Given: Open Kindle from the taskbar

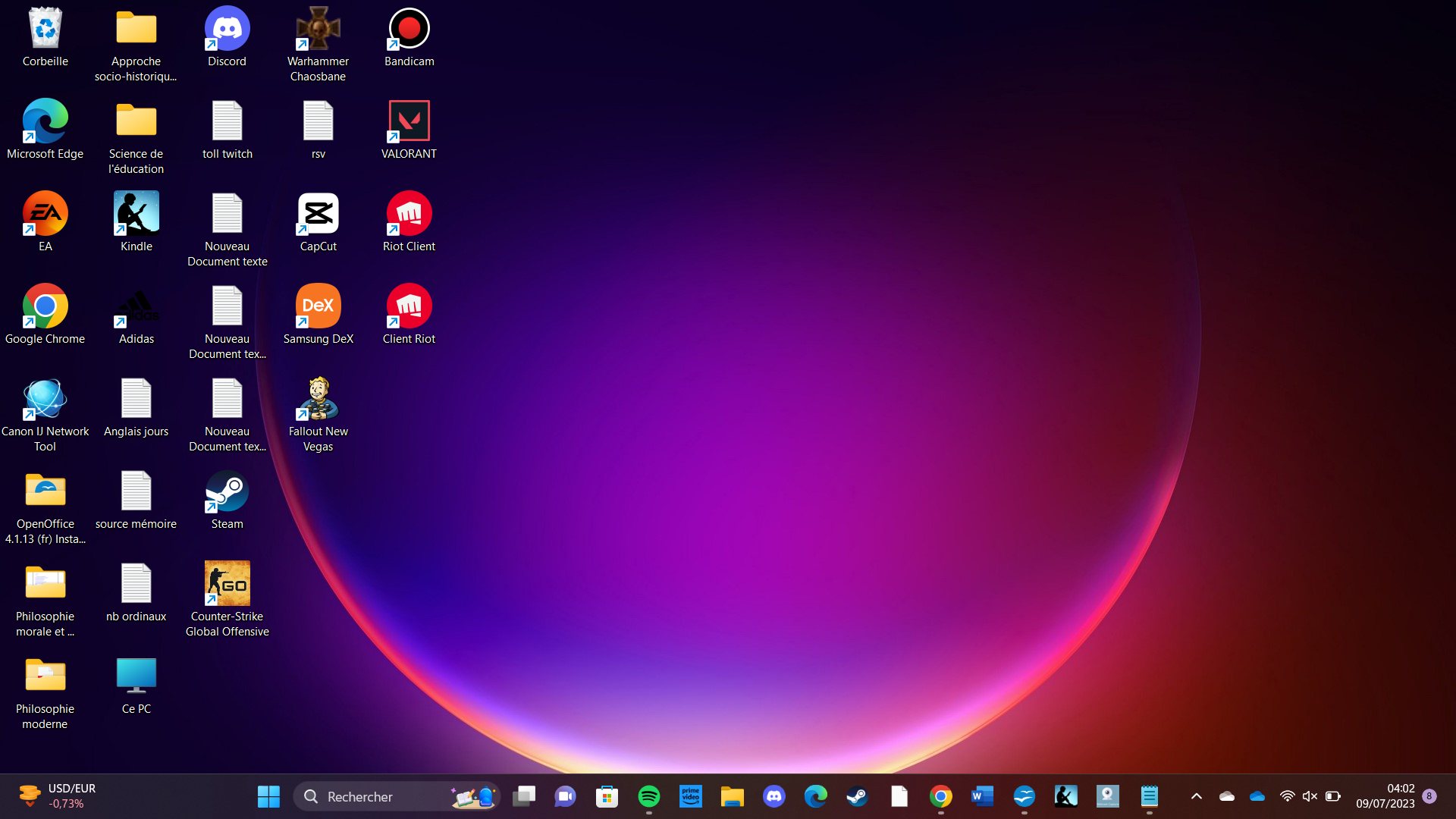Looking at the screenshot, I should (1066, 796).
